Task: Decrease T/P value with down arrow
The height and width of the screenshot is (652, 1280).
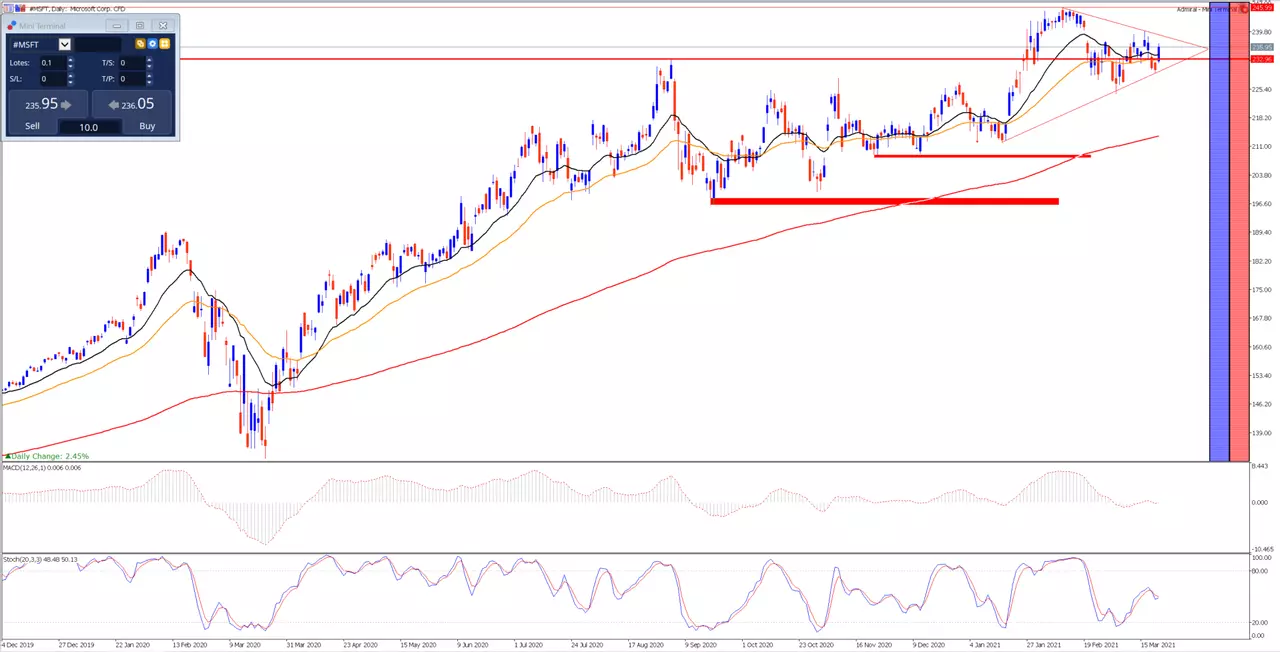Action: (x=149, y=82)
